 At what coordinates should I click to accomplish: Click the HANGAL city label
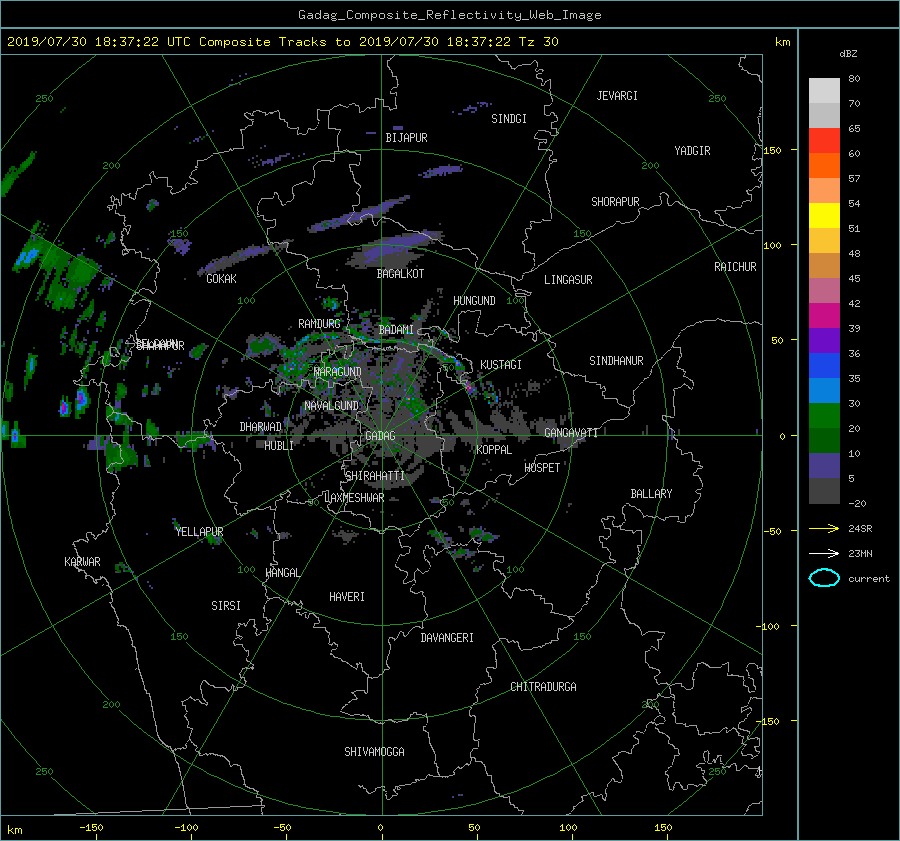pos(283,573)
